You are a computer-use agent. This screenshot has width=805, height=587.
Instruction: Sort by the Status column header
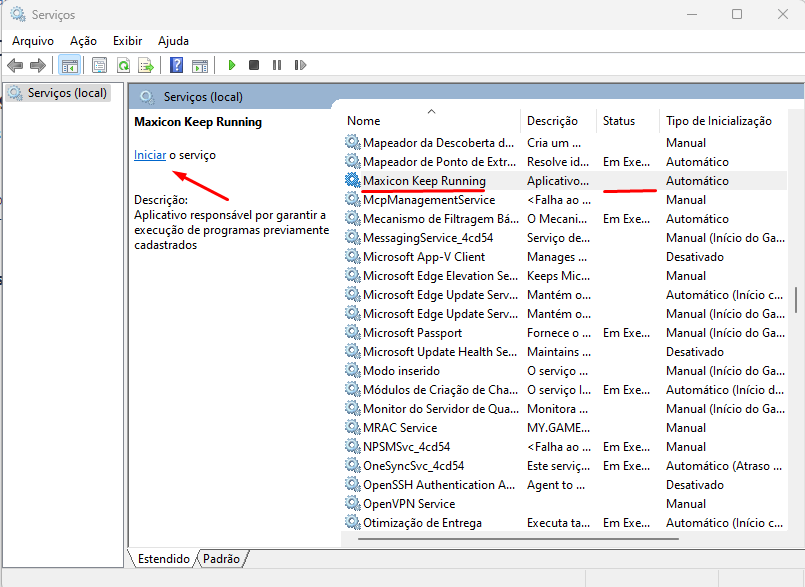[628, 121]
